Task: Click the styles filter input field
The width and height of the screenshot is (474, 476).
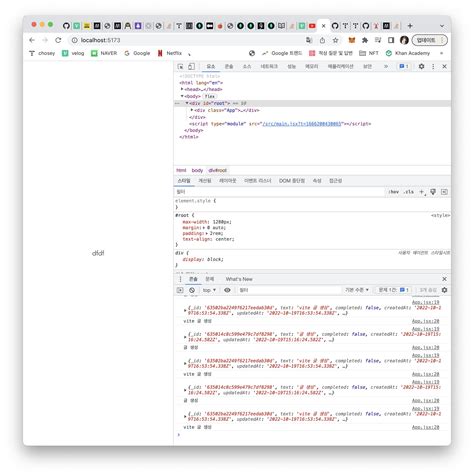Action: [279, 192]
